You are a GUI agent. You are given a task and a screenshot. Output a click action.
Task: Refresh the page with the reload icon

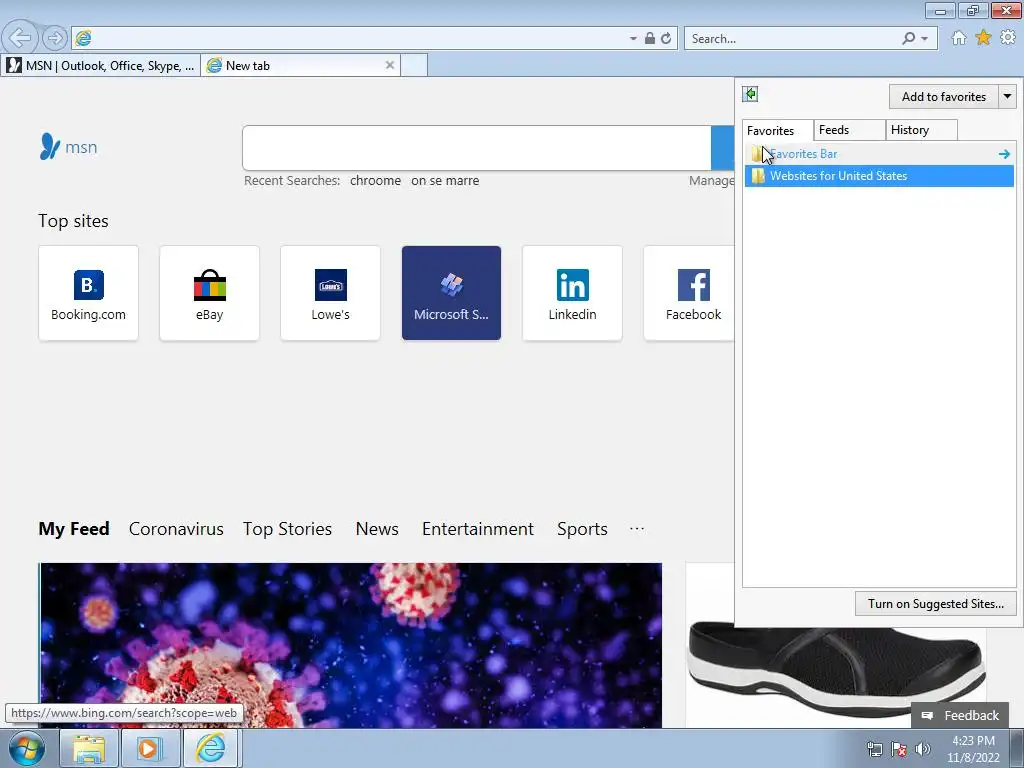[x=666, y=39]
